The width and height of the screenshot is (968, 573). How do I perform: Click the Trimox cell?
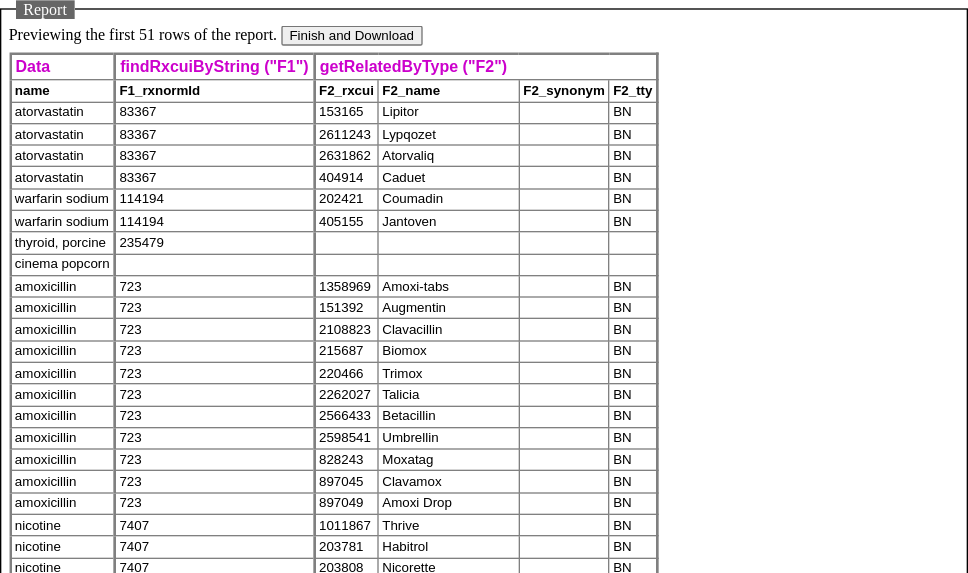point(449,374)
